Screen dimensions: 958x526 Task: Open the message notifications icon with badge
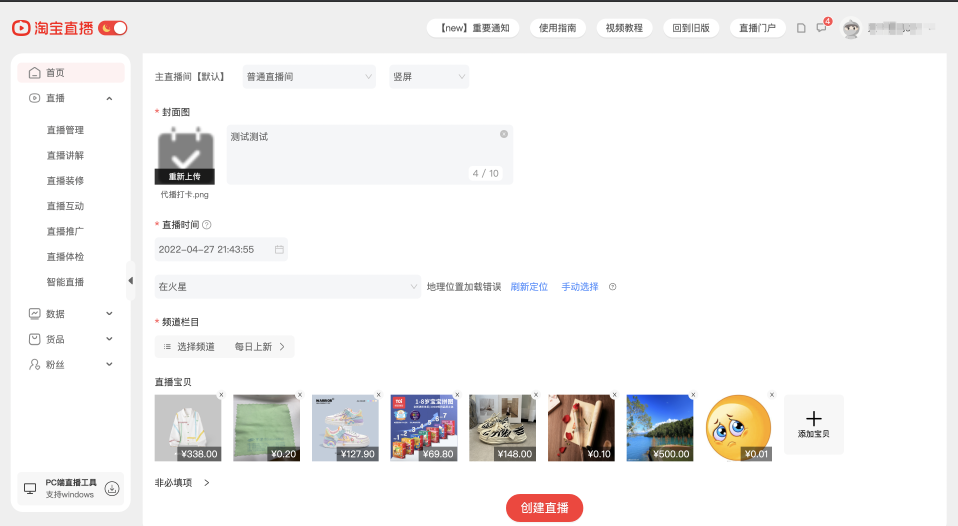tap(822, 28)
